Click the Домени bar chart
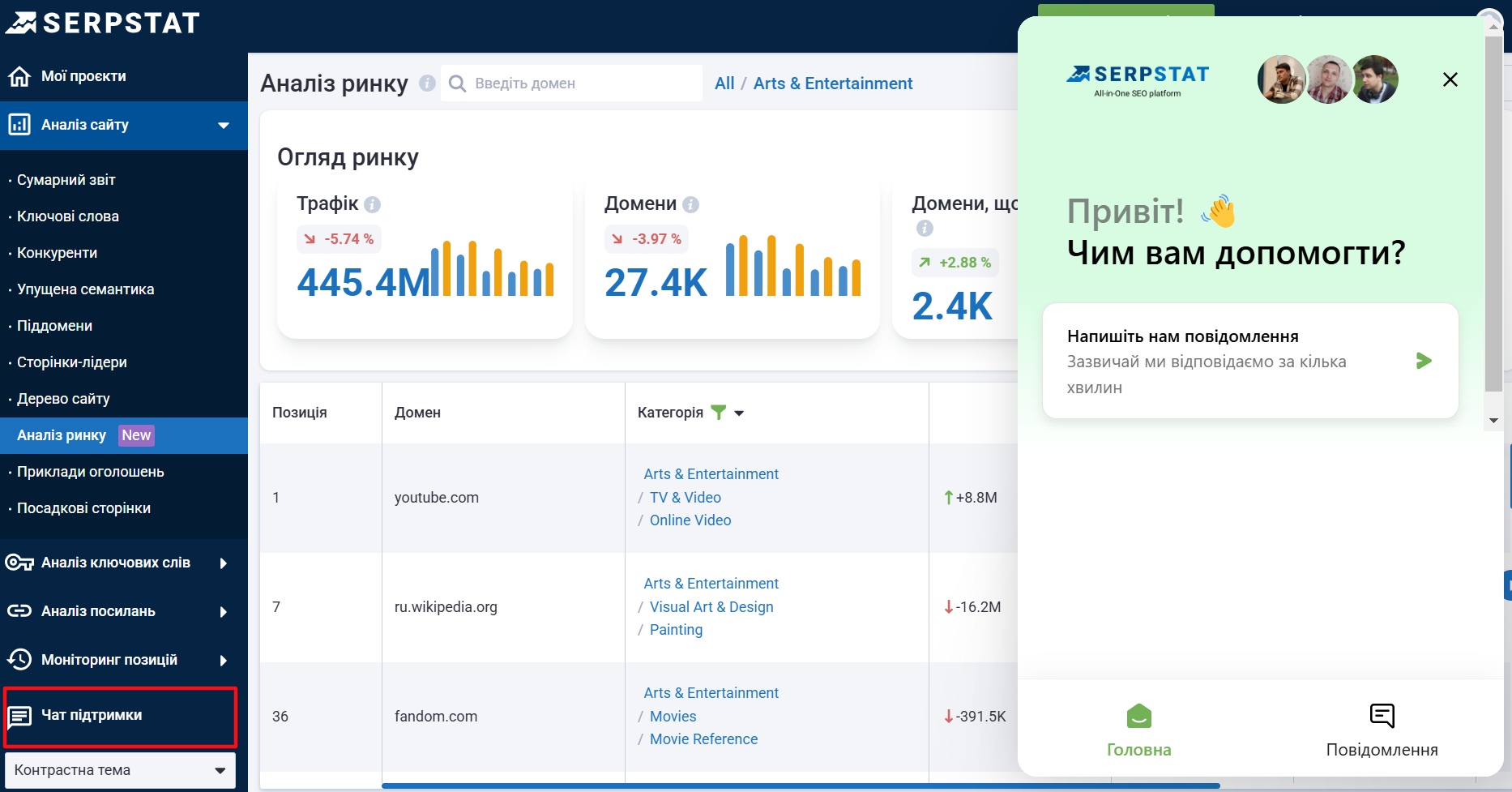 [793, 266]
